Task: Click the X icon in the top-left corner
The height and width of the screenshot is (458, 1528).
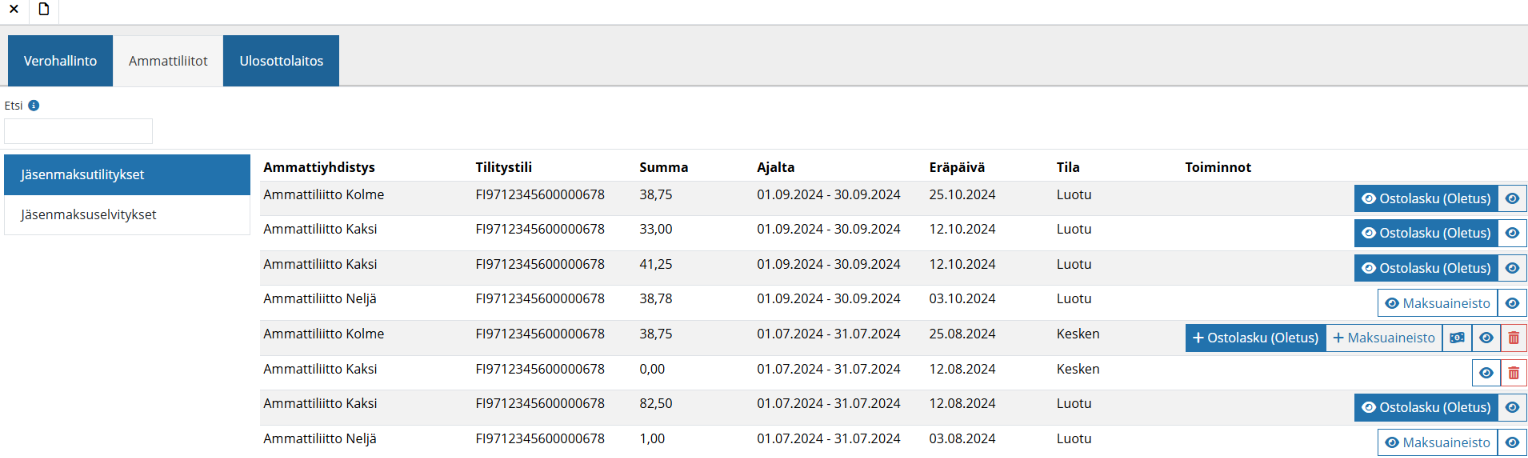Action: (x=13, y=9)
